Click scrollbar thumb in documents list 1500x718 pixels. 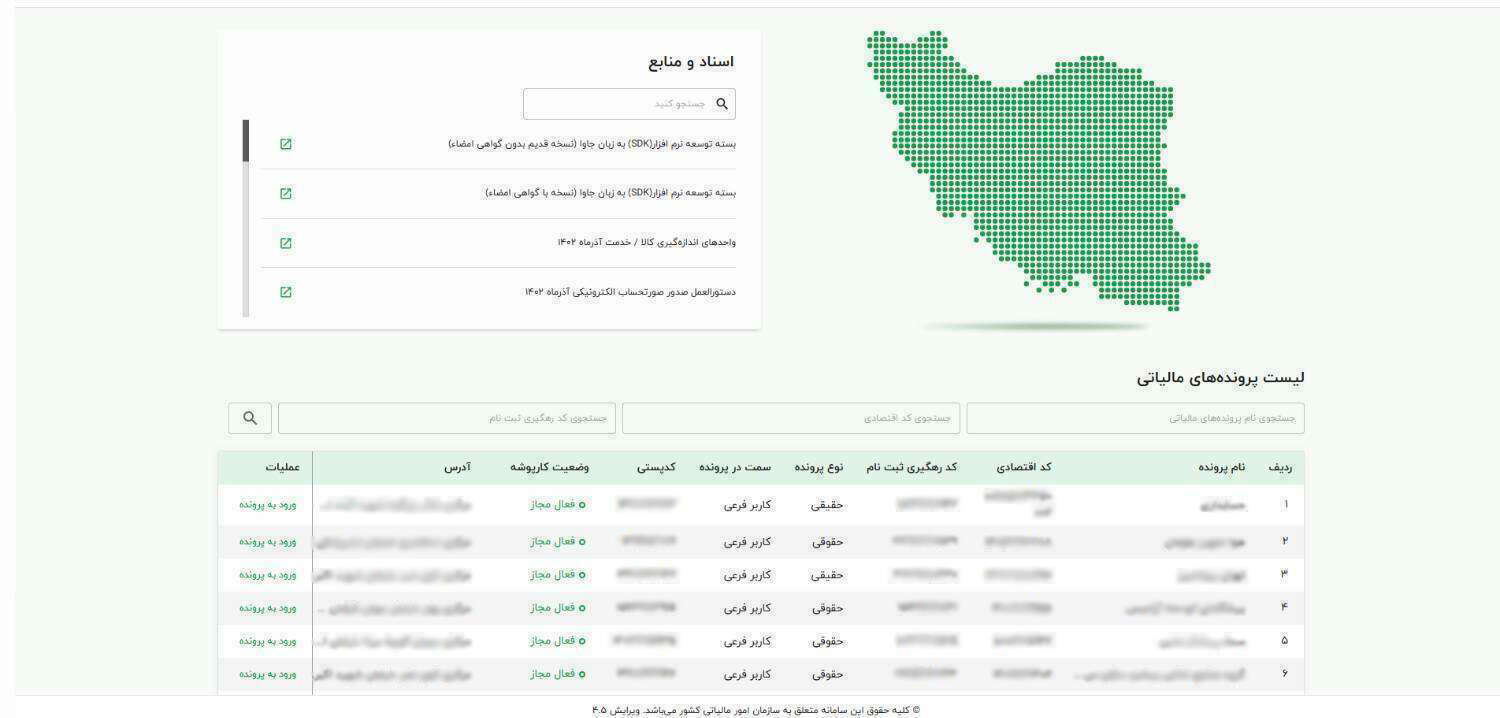tap(246, 141)
